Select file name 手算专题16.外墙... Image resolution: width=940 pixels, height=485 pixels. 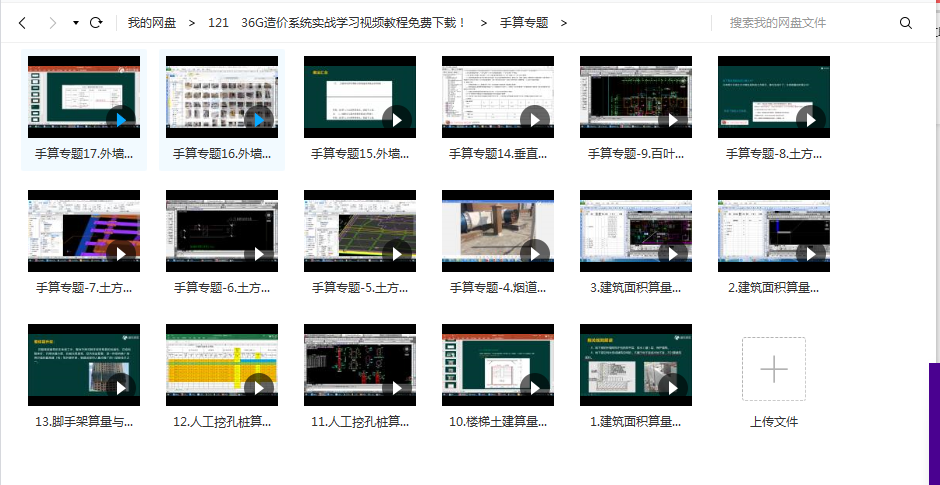222,154
